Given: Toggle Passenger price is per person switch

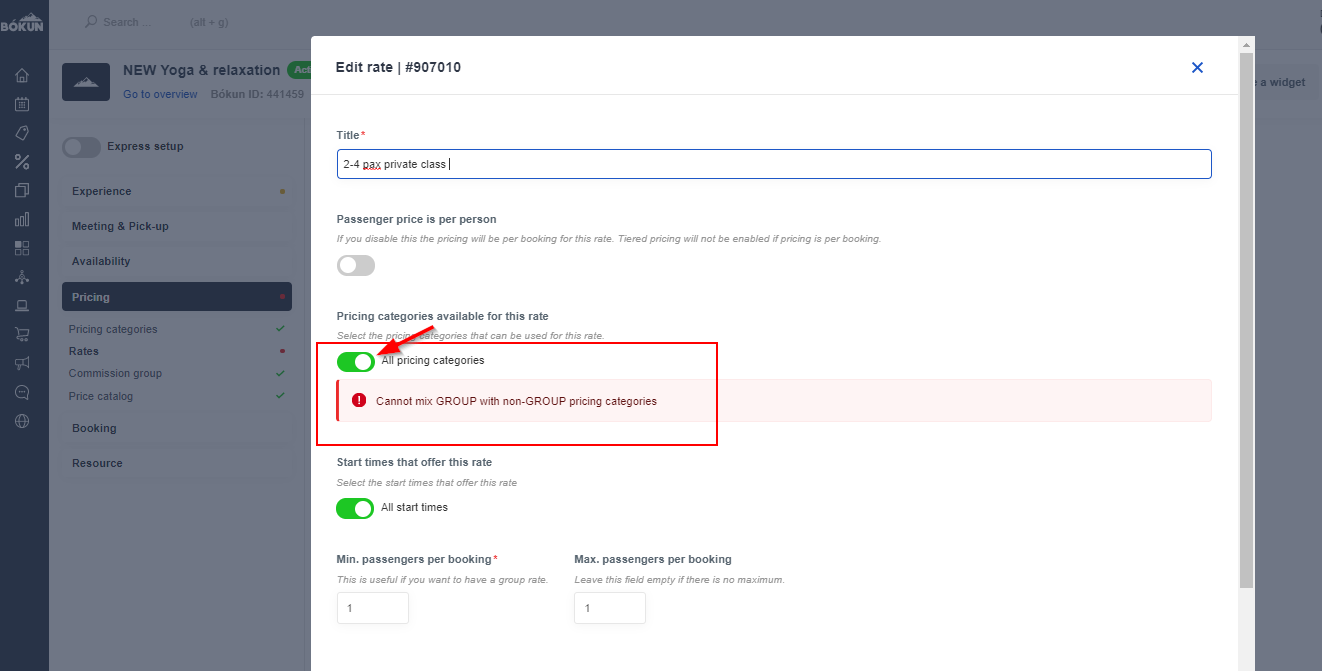Looking at the screenshot, I should [356, 265].
